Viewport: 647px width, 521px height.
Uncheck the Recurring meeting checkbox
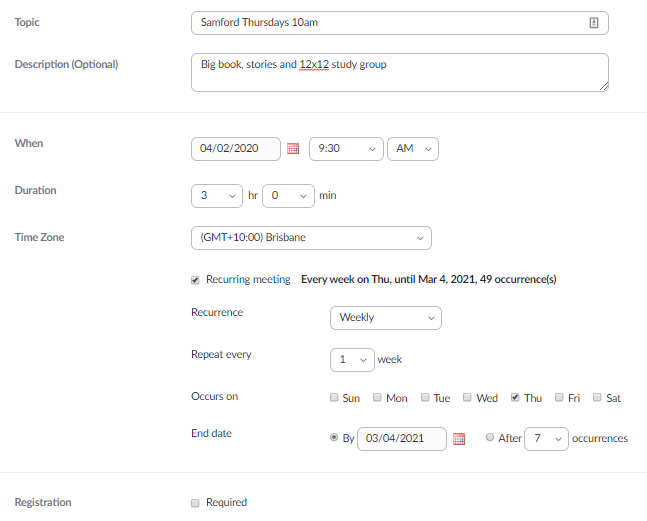[x=195, y=280]
